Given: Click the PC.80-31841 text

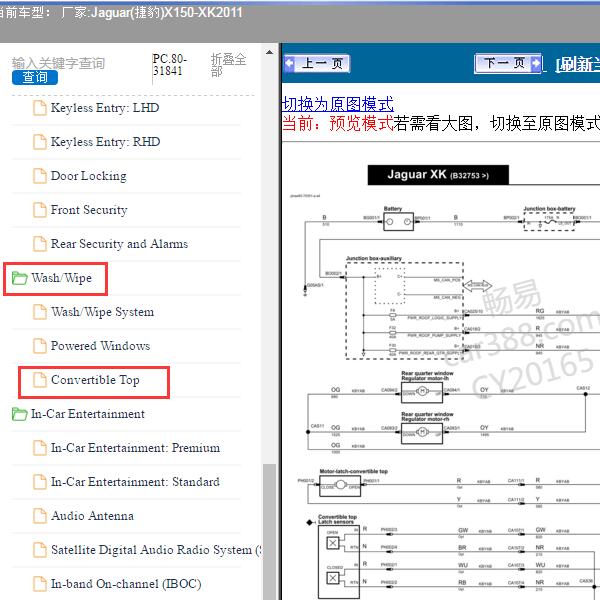Looking at the screenshot, I should (x=169, y=65).
